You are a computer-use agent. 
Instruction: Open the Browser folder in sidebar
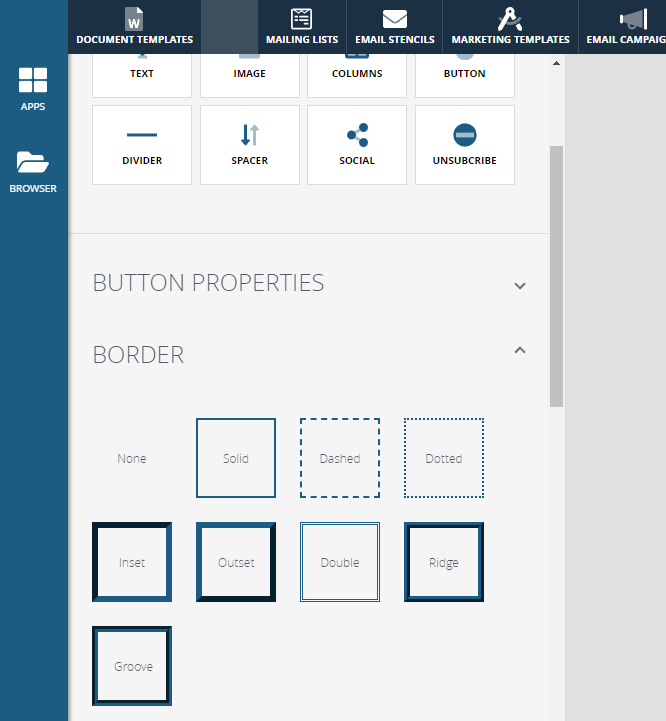33,171
